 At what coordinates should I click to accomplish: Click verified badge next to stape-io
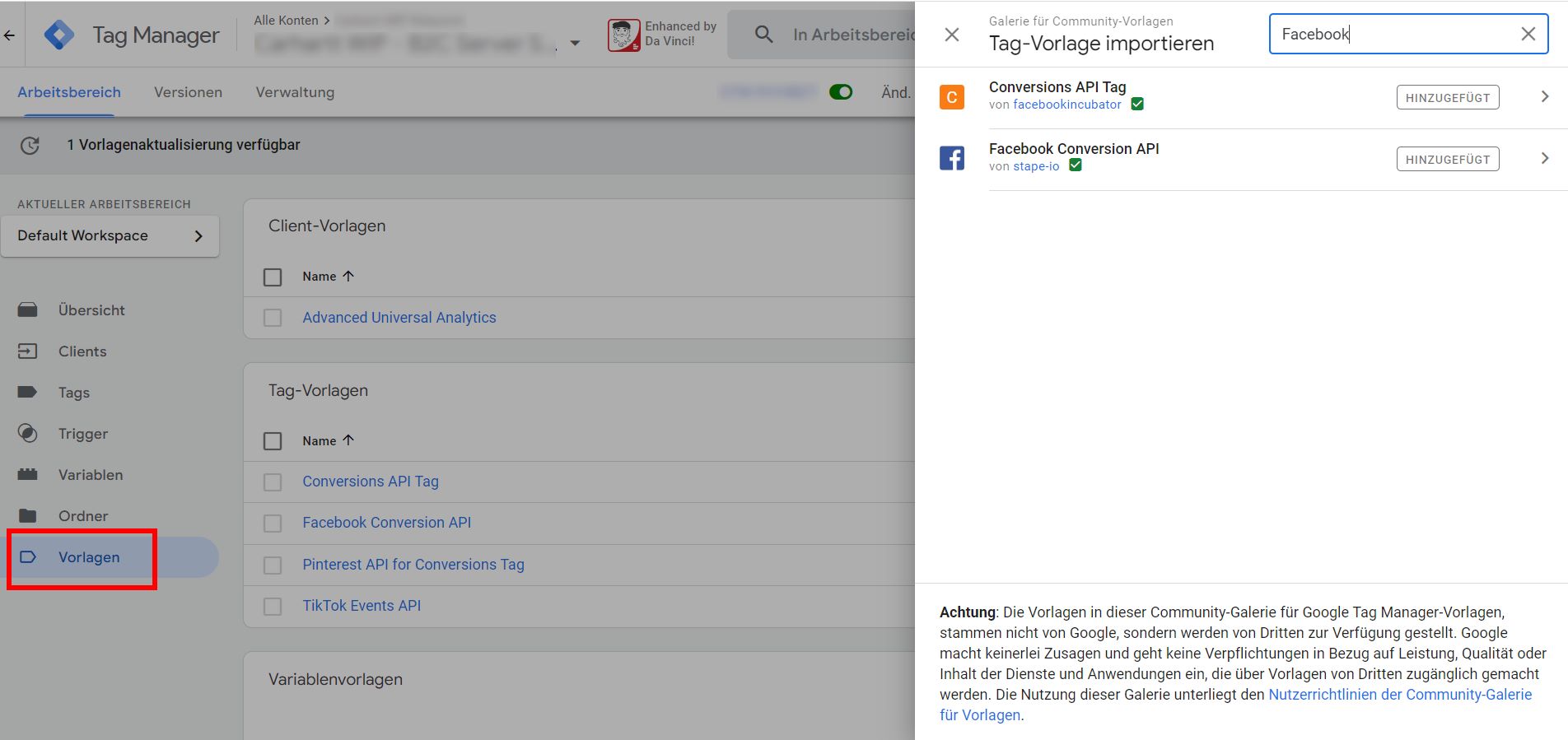(x=1076, y=165)
